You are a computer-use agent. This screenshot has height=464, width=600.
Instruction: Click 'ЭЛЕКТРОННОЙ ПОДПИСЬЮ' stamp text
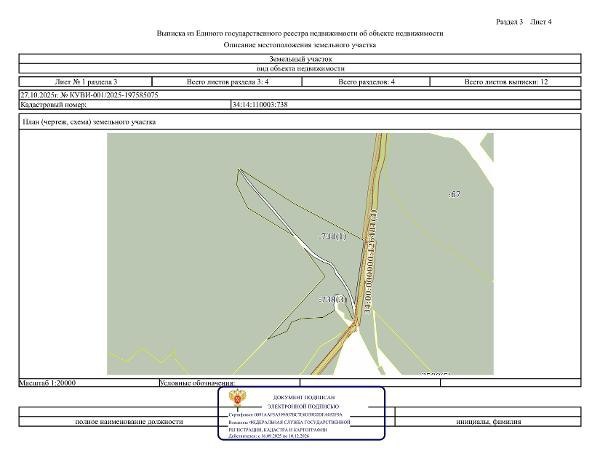[x=303, y=407]
